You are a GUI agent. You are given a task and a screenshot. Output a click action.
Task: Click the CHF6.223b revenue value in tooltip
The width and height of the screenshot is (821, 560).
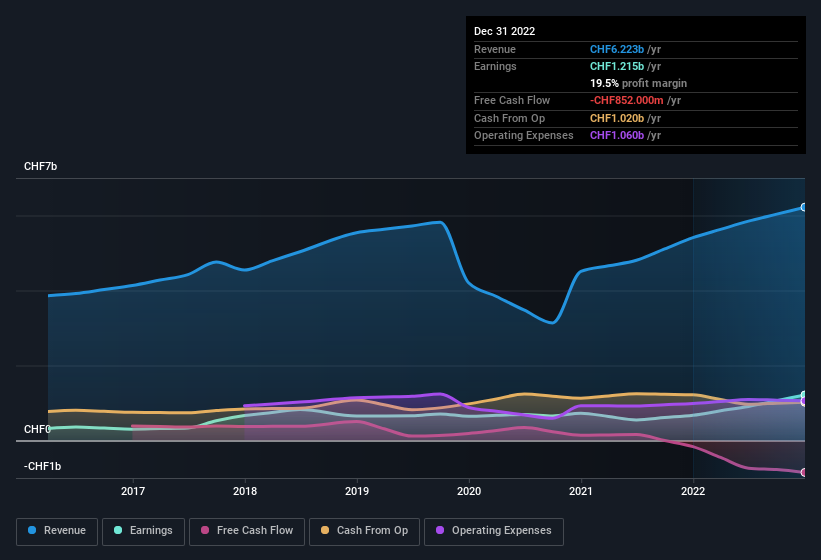[x=617, y=49]
